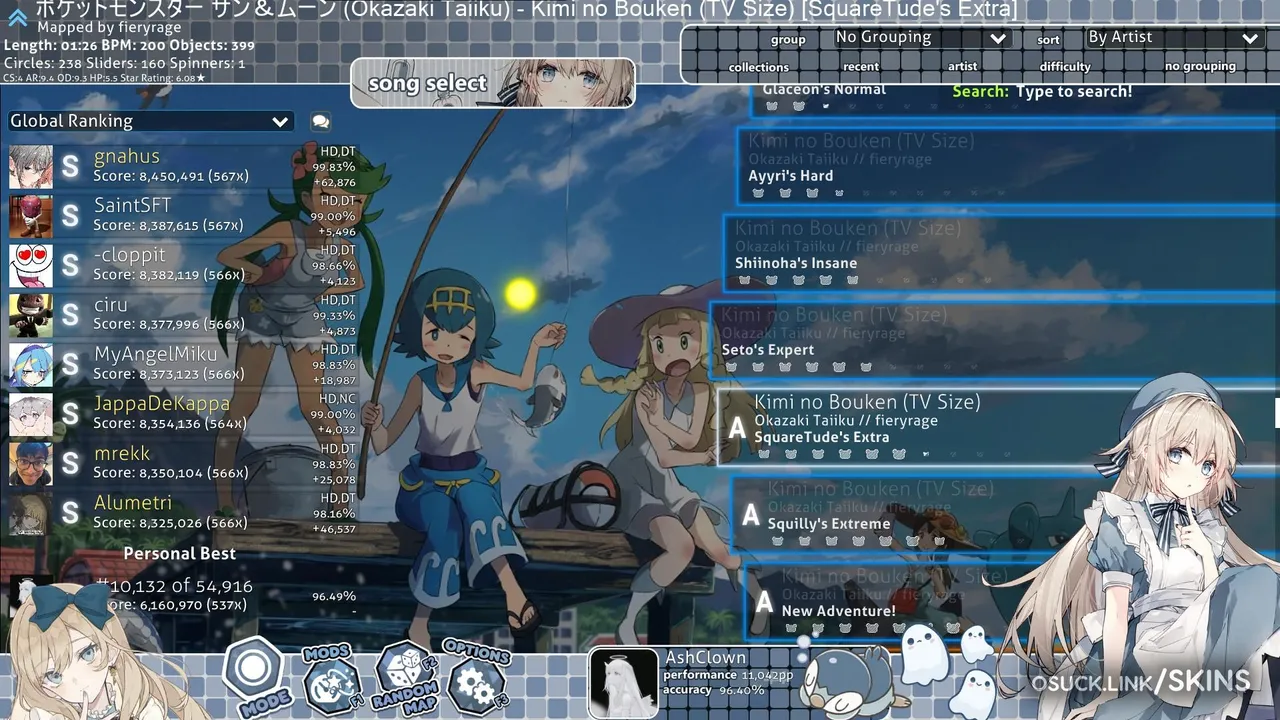Click AshClown profile avatar in bottom bar
The image size is (1280, 720).
pyautogui.click(x=623, y=683)
